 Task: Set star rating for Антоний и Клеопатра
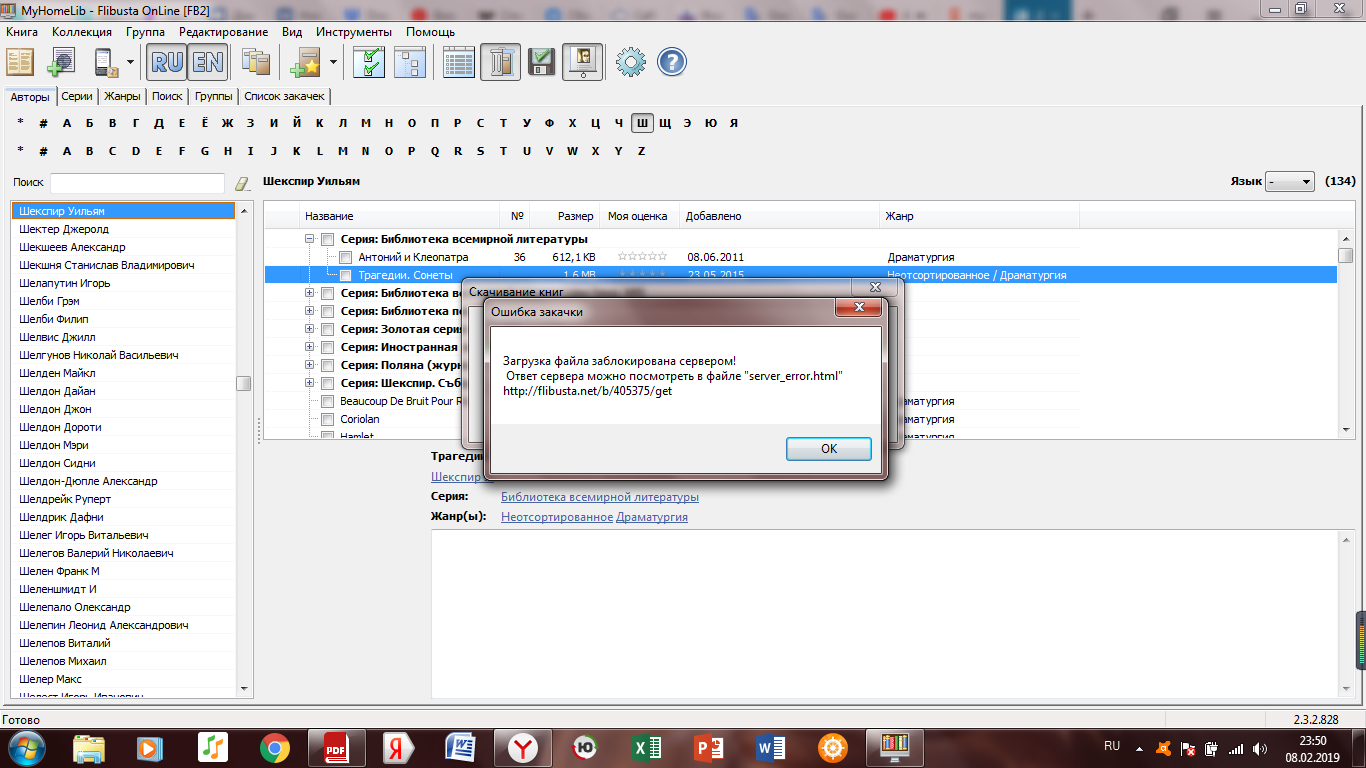click(x=642, y=257)
